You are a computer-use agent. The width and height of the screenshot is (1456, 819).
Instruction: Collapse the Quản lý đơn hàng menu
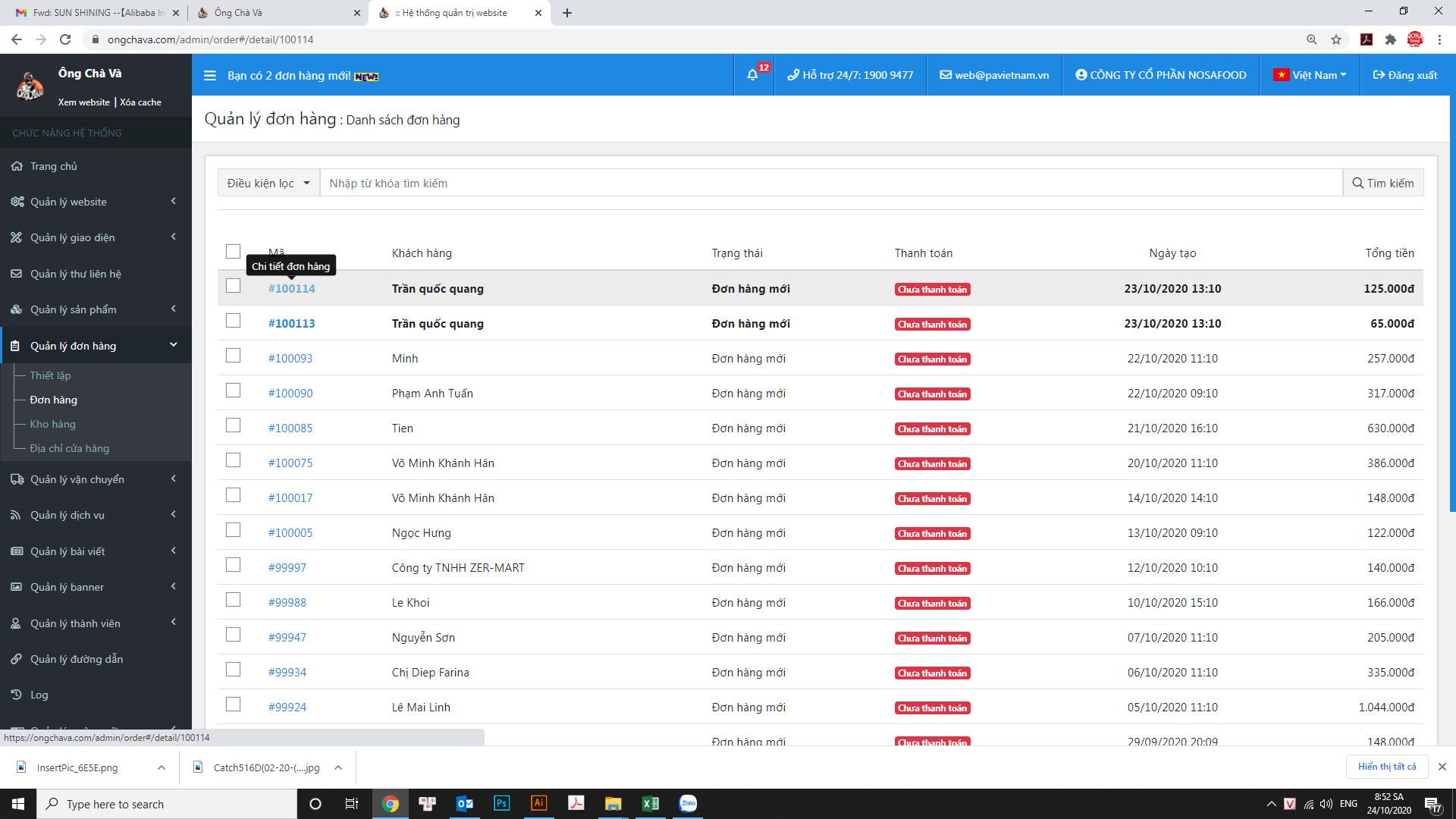(96, 346)
